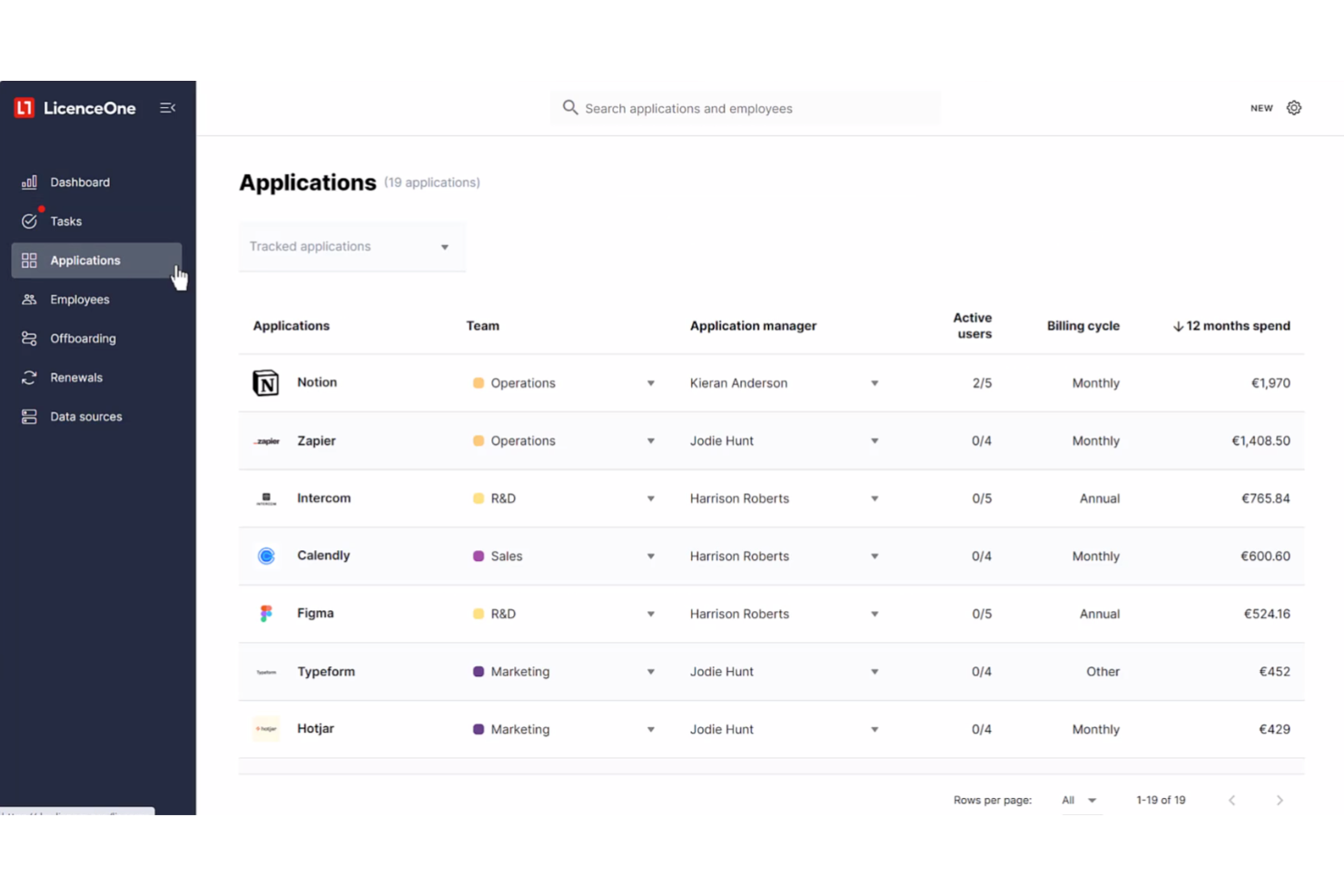This screenshot has width=1344, height=896.
Task: Click Hotjar's application name
Action: [315, 728]
